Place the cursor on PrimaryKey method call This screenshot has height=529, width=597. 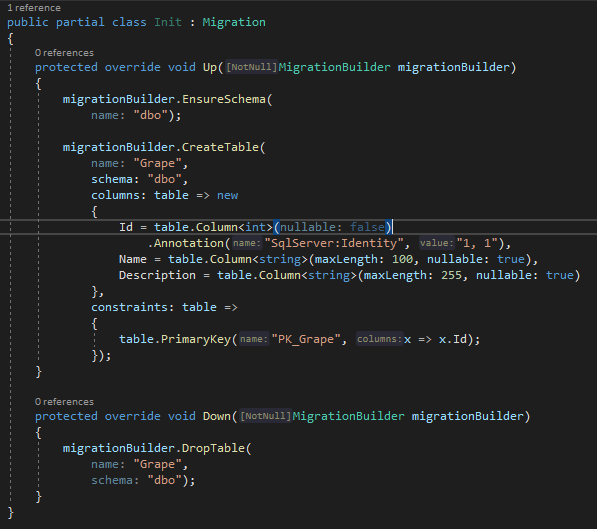tap(196, 339)
